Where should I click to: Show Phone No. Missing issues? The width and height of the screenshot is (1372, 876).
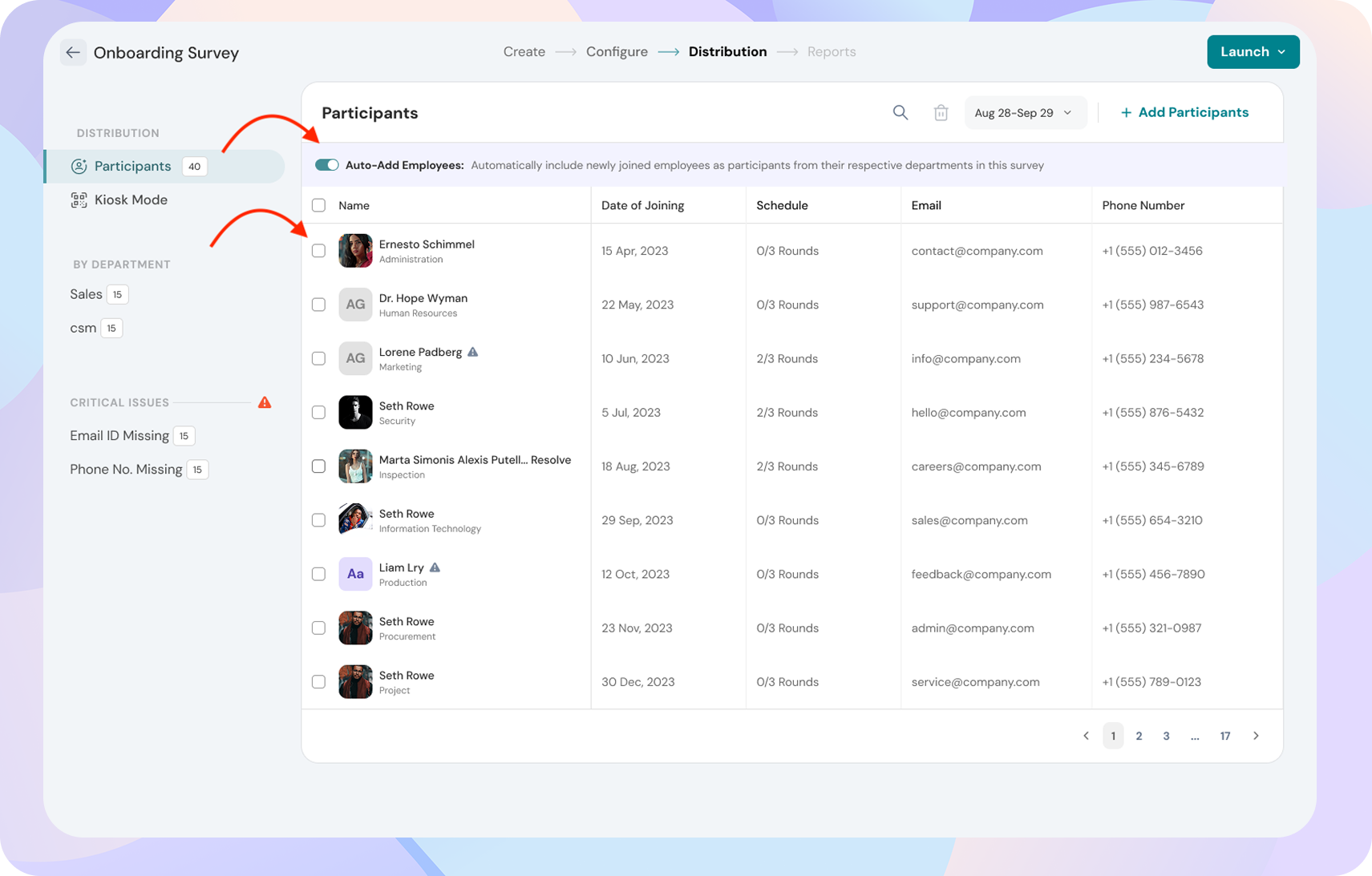(139, 470)
